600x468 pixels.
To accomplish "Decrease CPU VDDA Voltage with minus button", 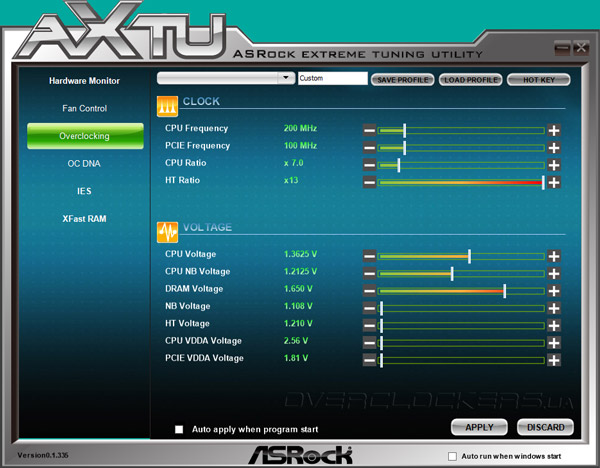I will click(369, 343).
